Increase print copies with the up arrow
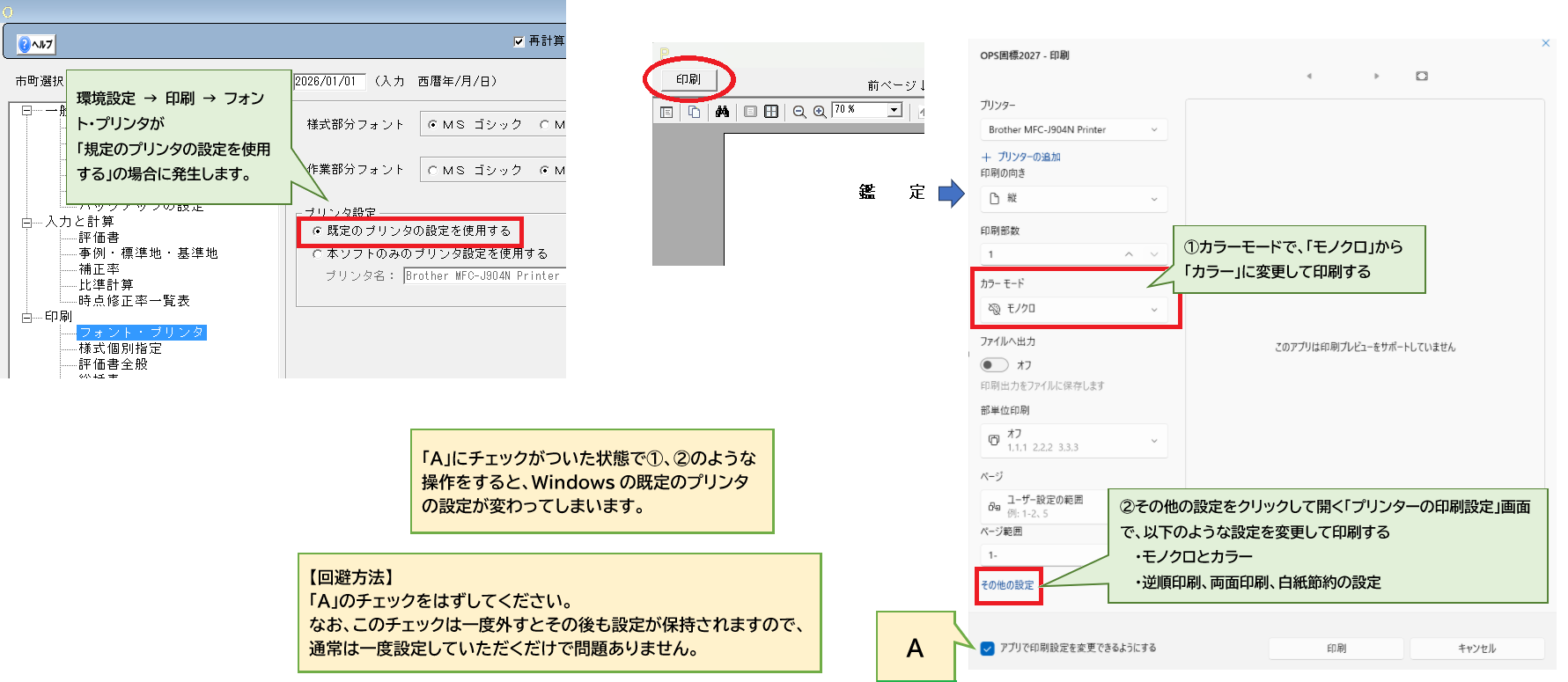 (x=1129, y=254)
